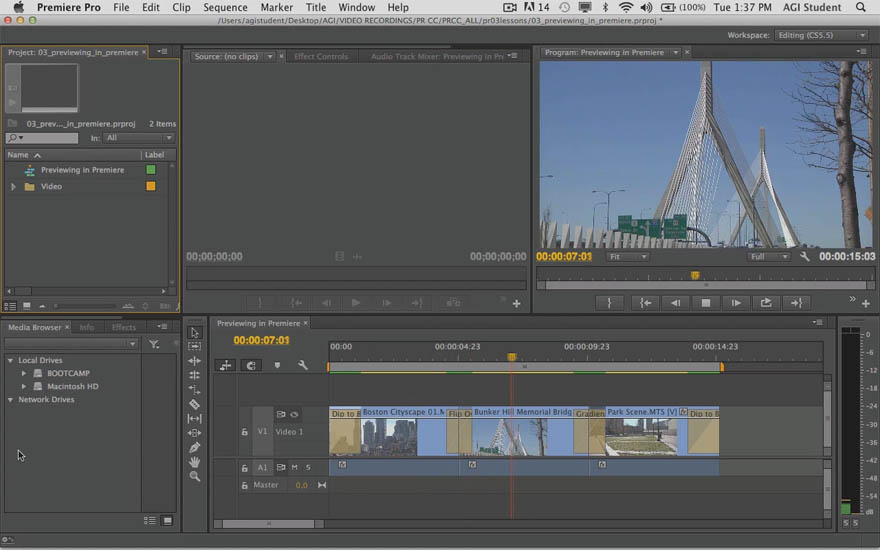The width and height of the screenshot is (880, 550).
Task: Collapse the Local Drives group
Action: tap(10, 360)
